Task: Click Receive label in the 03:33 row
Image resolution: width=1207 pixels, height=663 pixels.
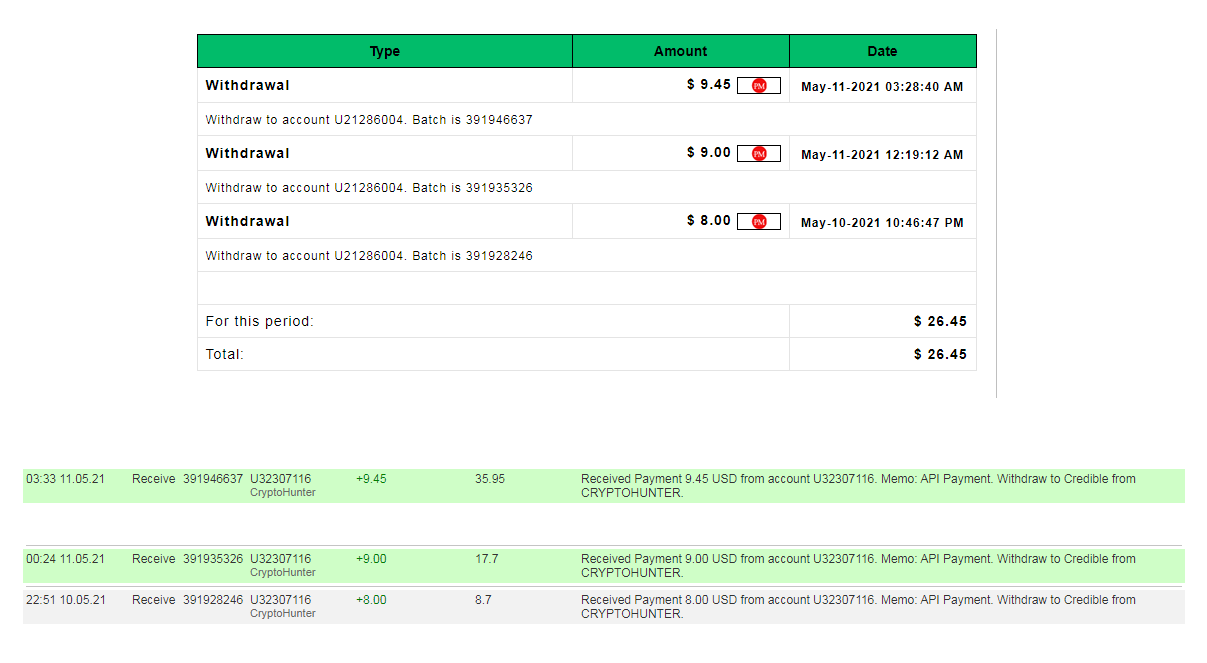Action: pos(154,479)
